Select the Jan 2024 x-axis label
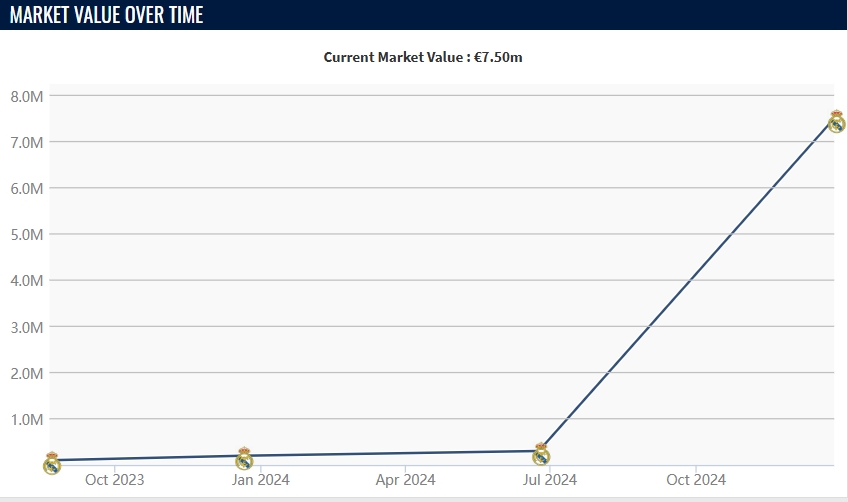848x502 pixels. [260, 480]
